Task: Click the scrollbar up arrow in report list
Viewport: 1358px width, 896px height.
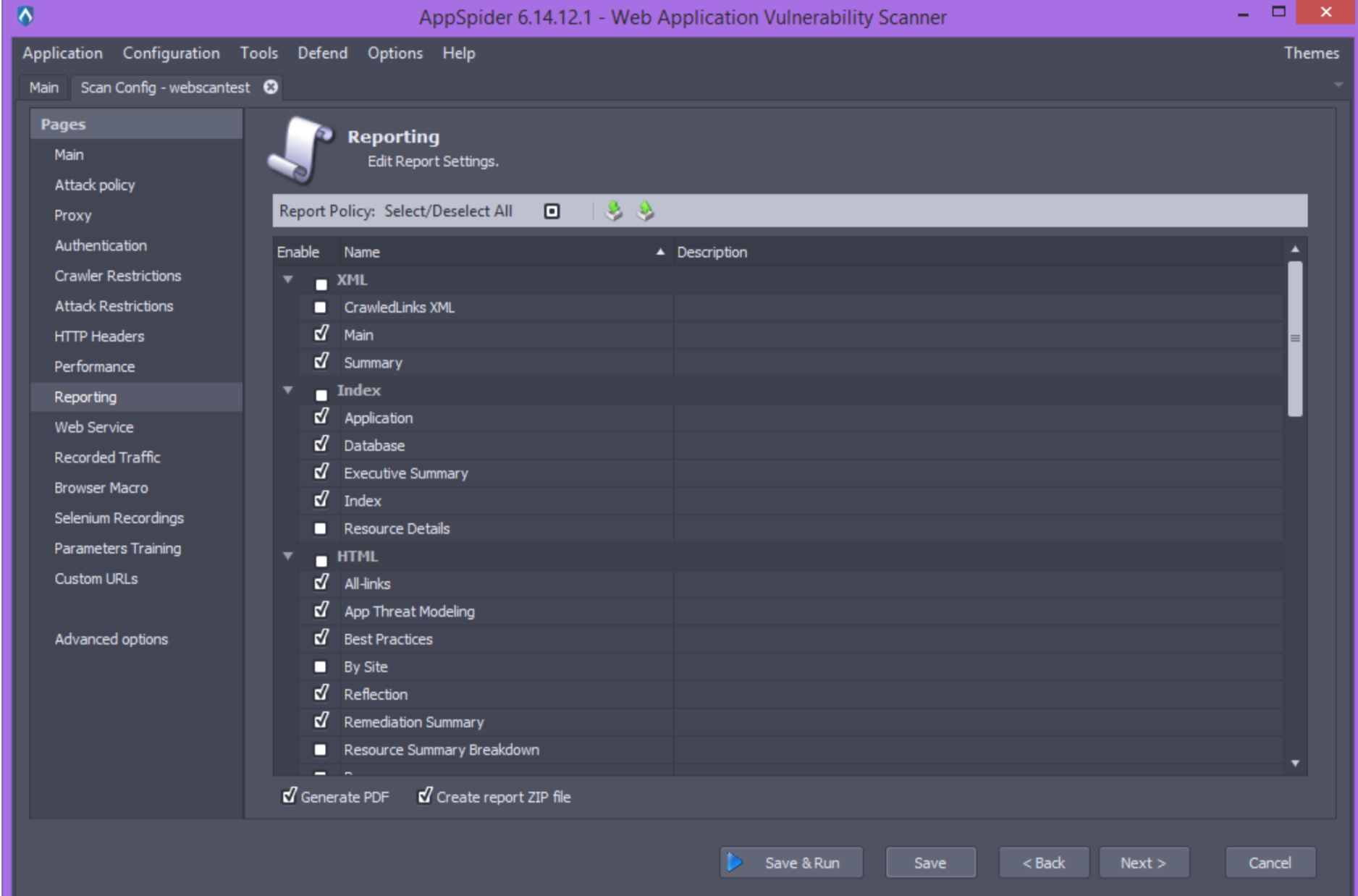Action: click(x=1295, y=250)
